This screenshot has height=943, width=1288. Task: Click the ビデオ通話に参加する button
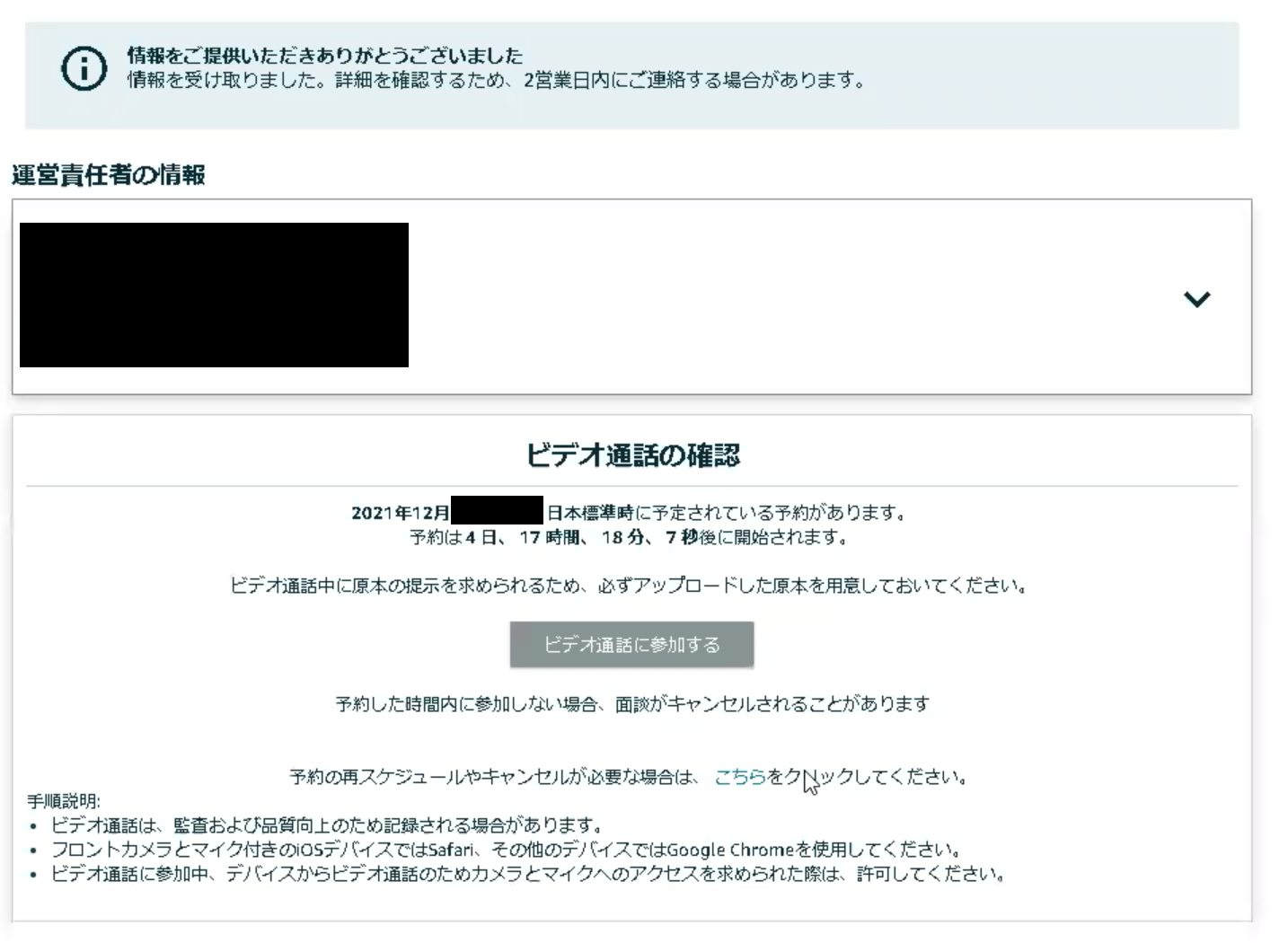pyautogui.click(x=631, y=645)
